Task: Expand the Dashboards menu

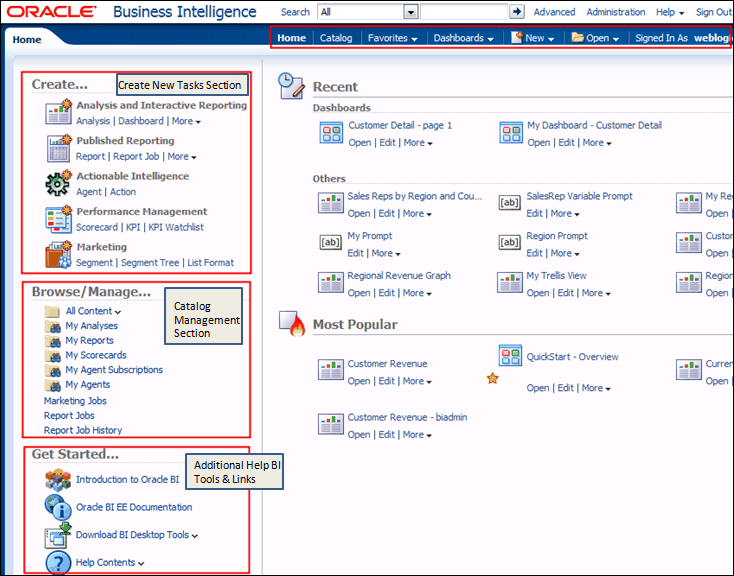Action: (463, 38)
